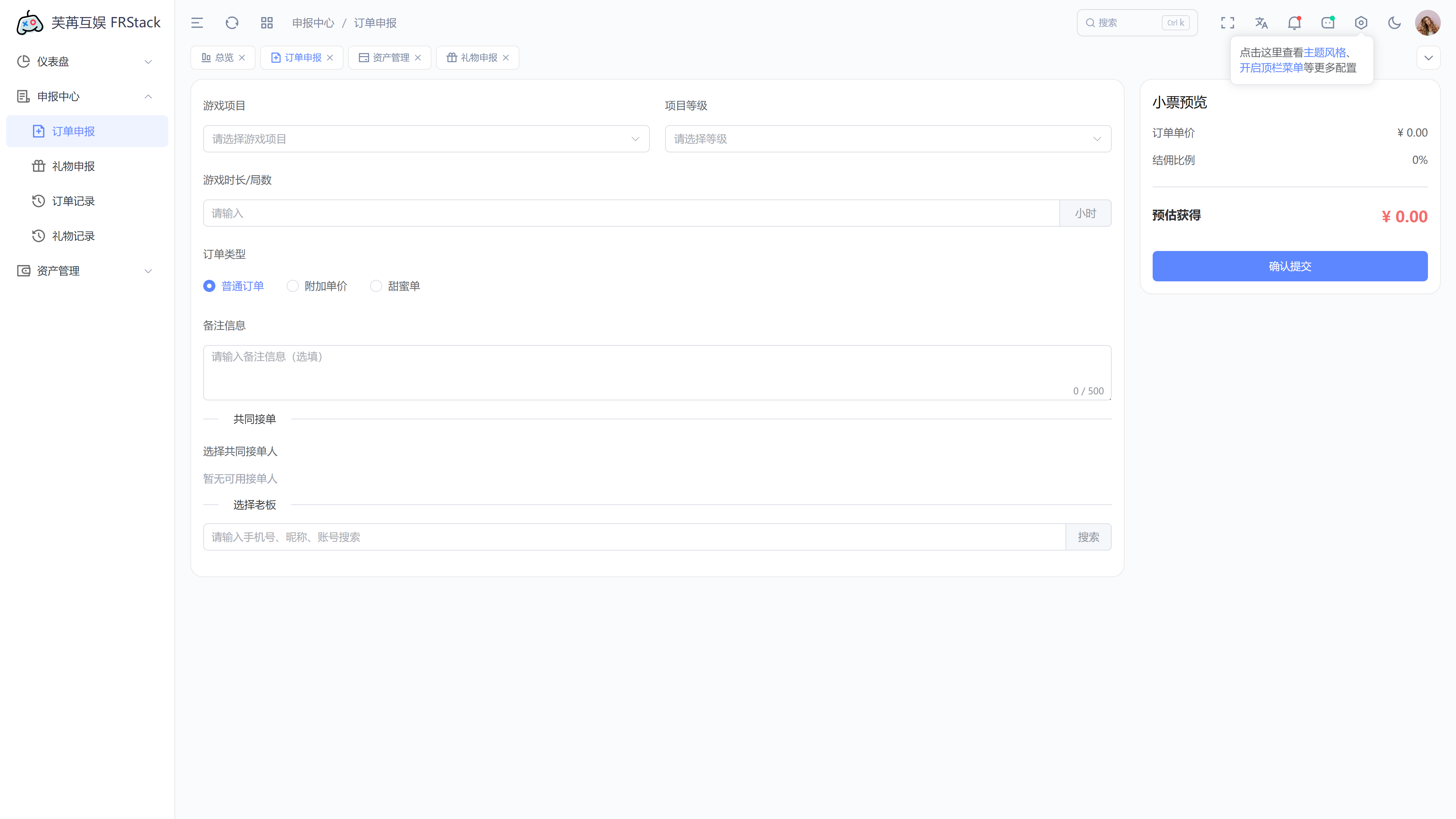
Task: Switch to dark mode moon icon
Action: pyautogui.click(x=1395, y=23)
